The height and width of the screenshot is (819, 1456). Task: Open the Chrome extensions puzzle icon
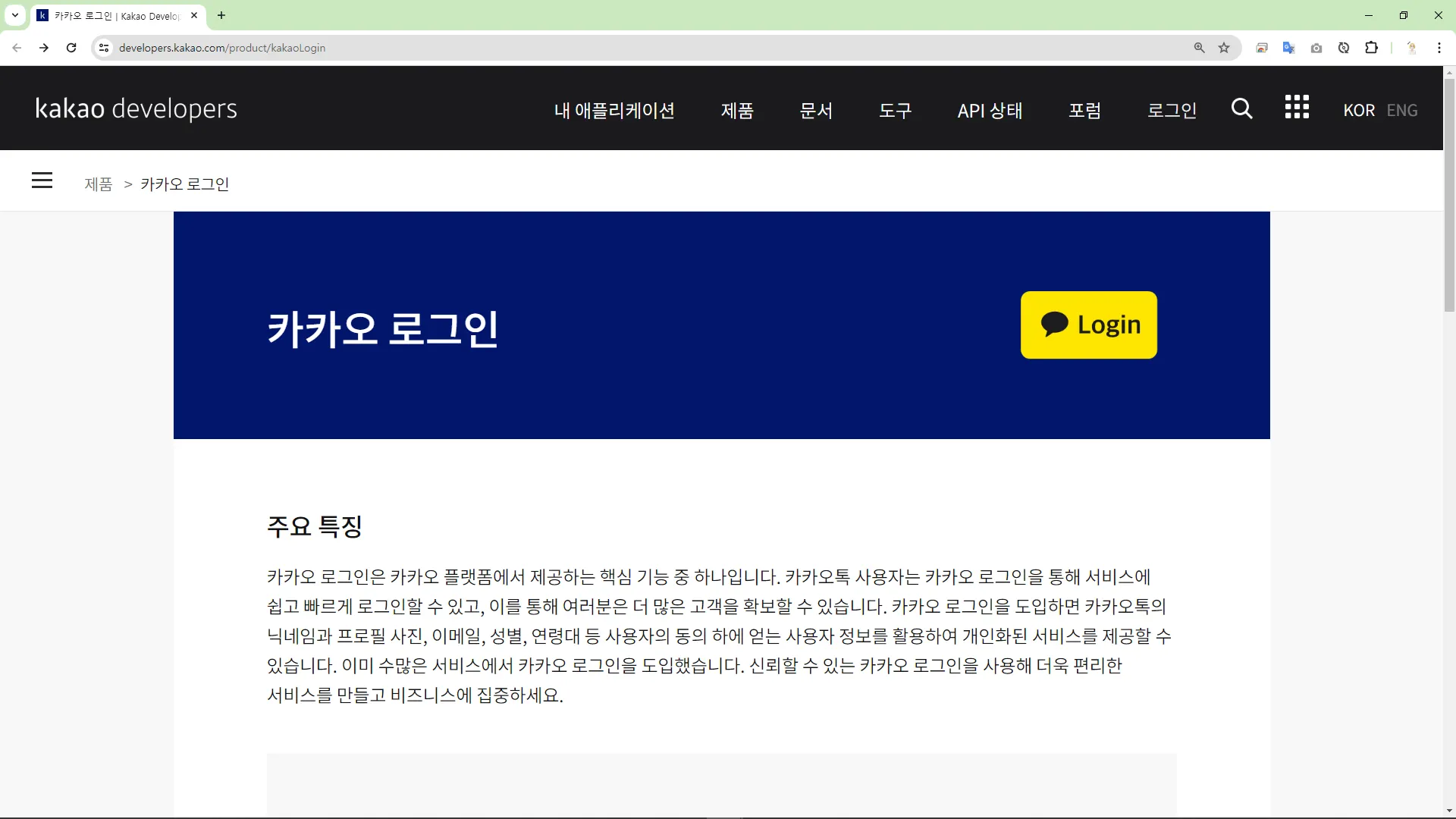pyautogui.click(x=1371, y=48)
